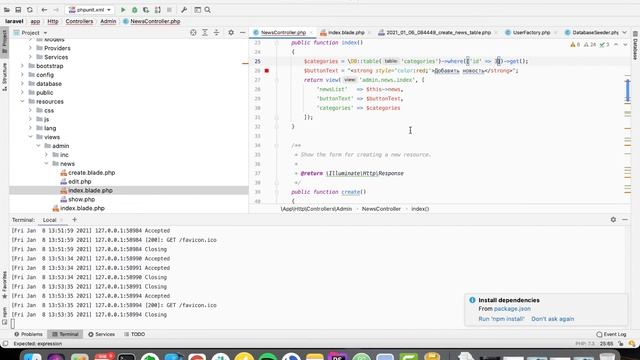Expand the bootstrap folder
This screenshot has height=360, width=640.
[22, 66]
